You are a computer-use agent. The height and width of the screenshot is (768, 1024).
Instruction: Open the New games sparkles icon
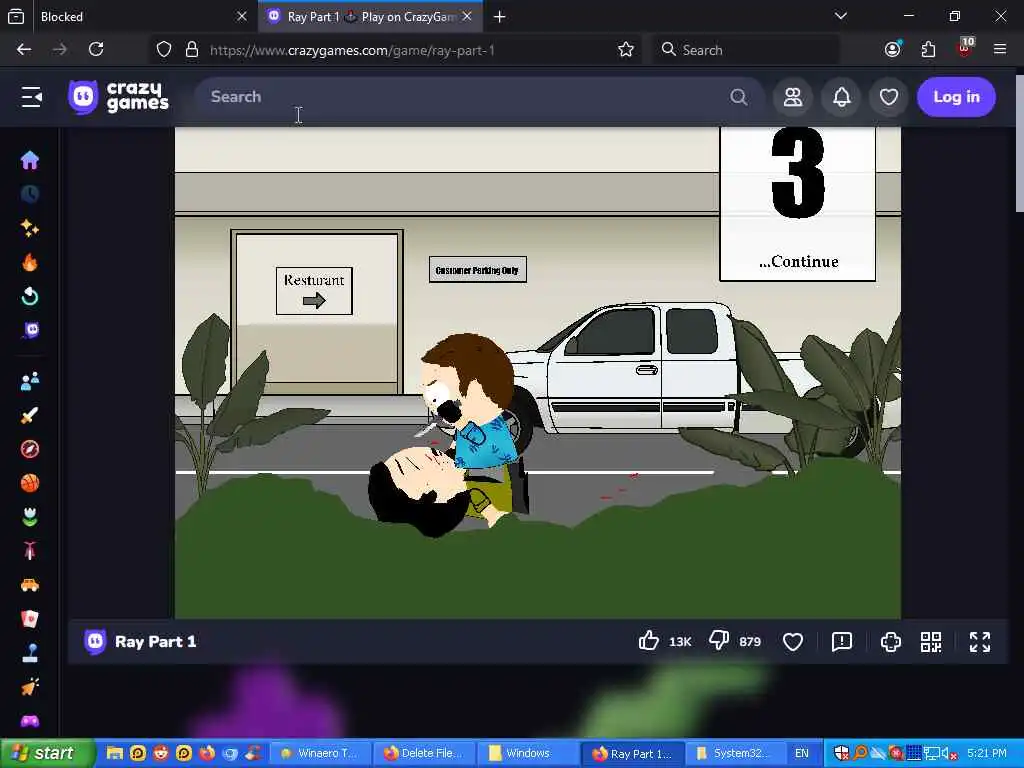pyautogui.click(x=29, y=228)
